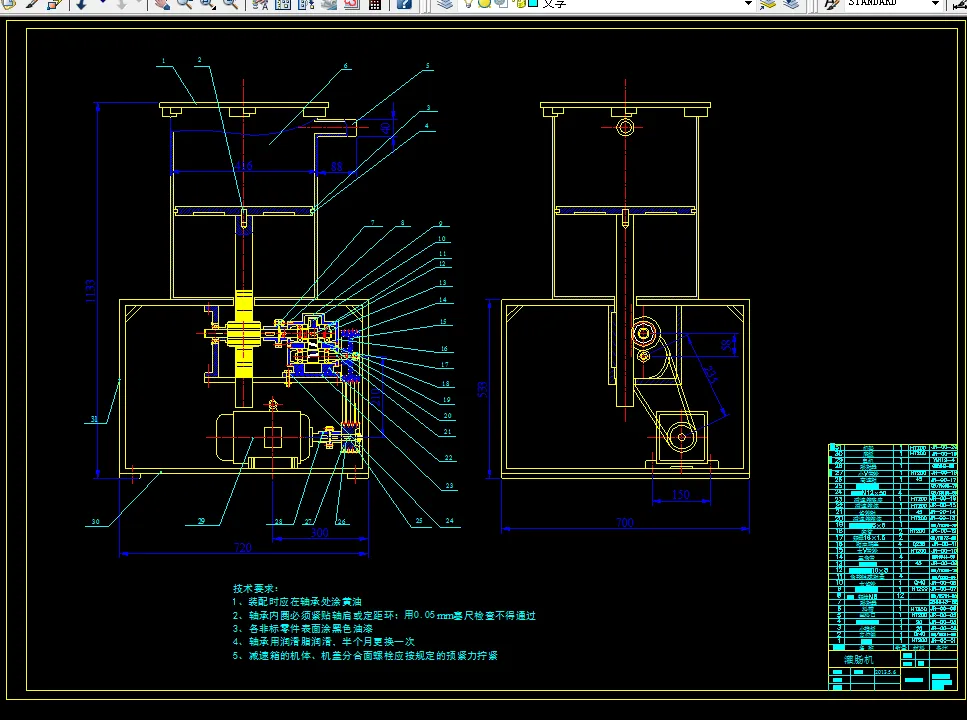Open the Sheet Set Manager icon

pos(329,4)
